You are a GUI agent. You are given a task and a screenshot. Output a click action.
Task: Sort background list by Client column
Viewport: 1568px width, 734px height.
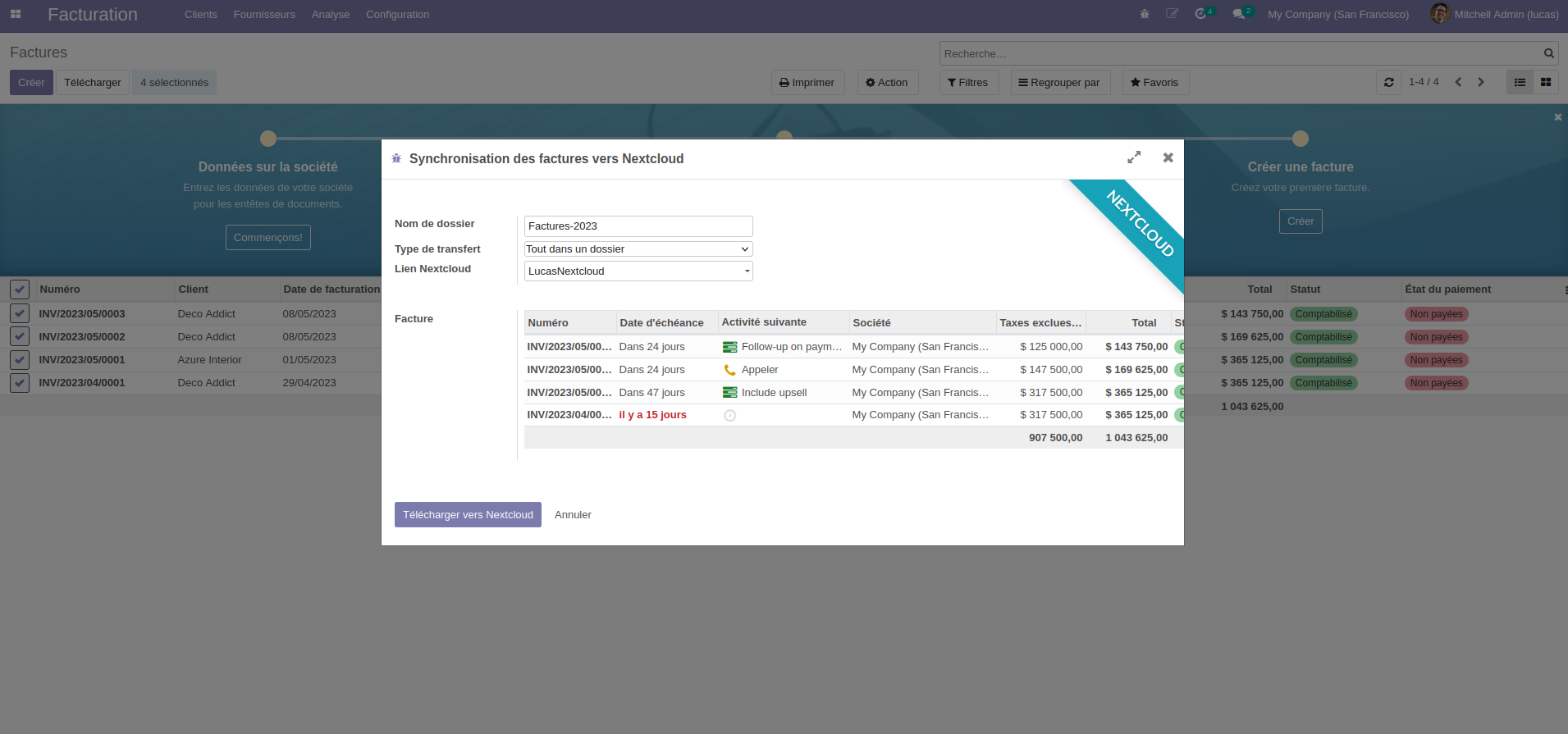(x=226, y=289)
